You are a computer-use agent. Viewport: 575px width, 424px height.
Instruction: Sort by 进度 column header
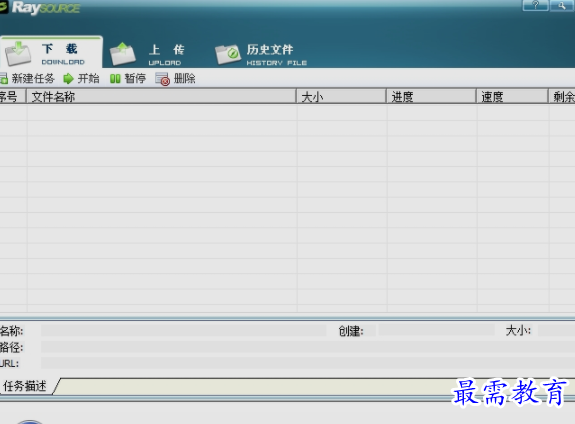click(x=431, y=96)
